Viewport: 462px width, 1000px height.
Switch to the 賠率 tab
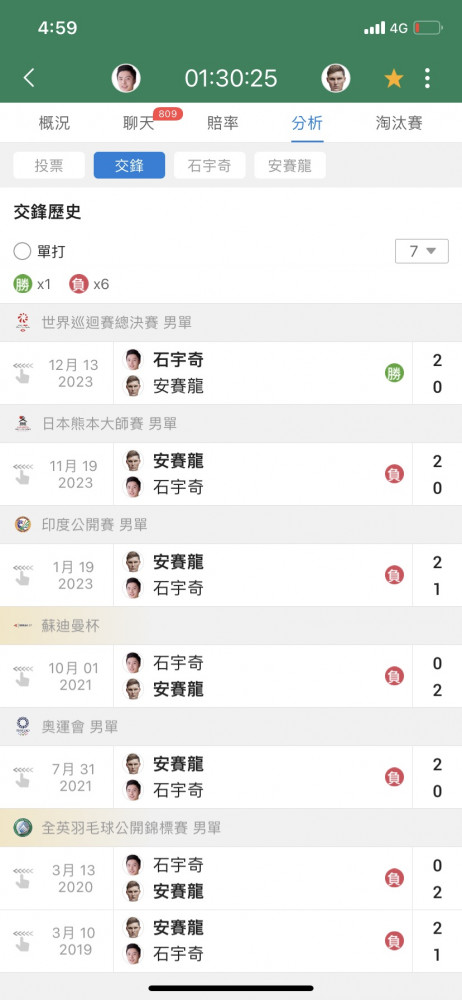(x=223, y=123)
